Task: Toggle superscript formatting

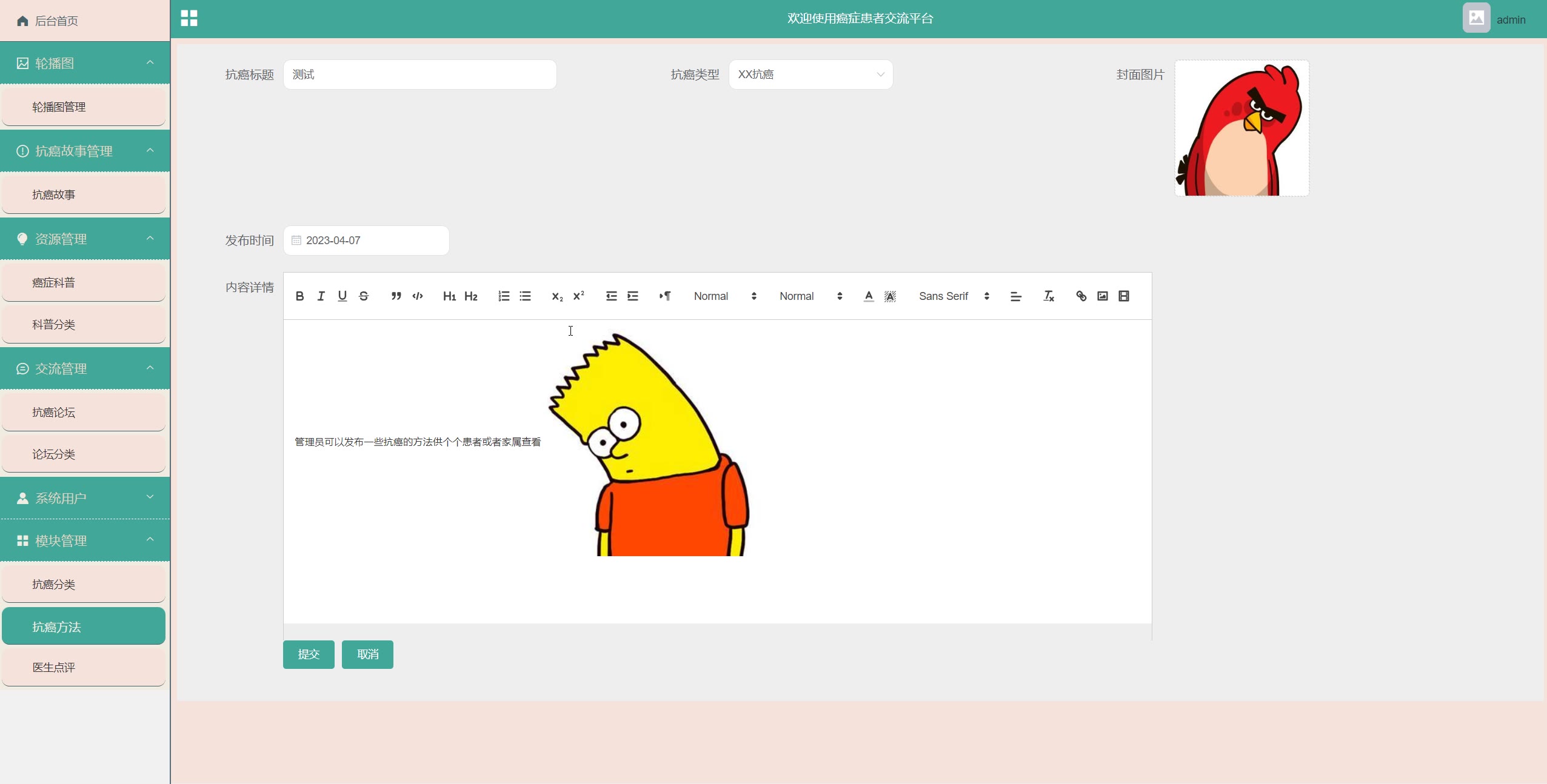Action: tap(578, 296)
